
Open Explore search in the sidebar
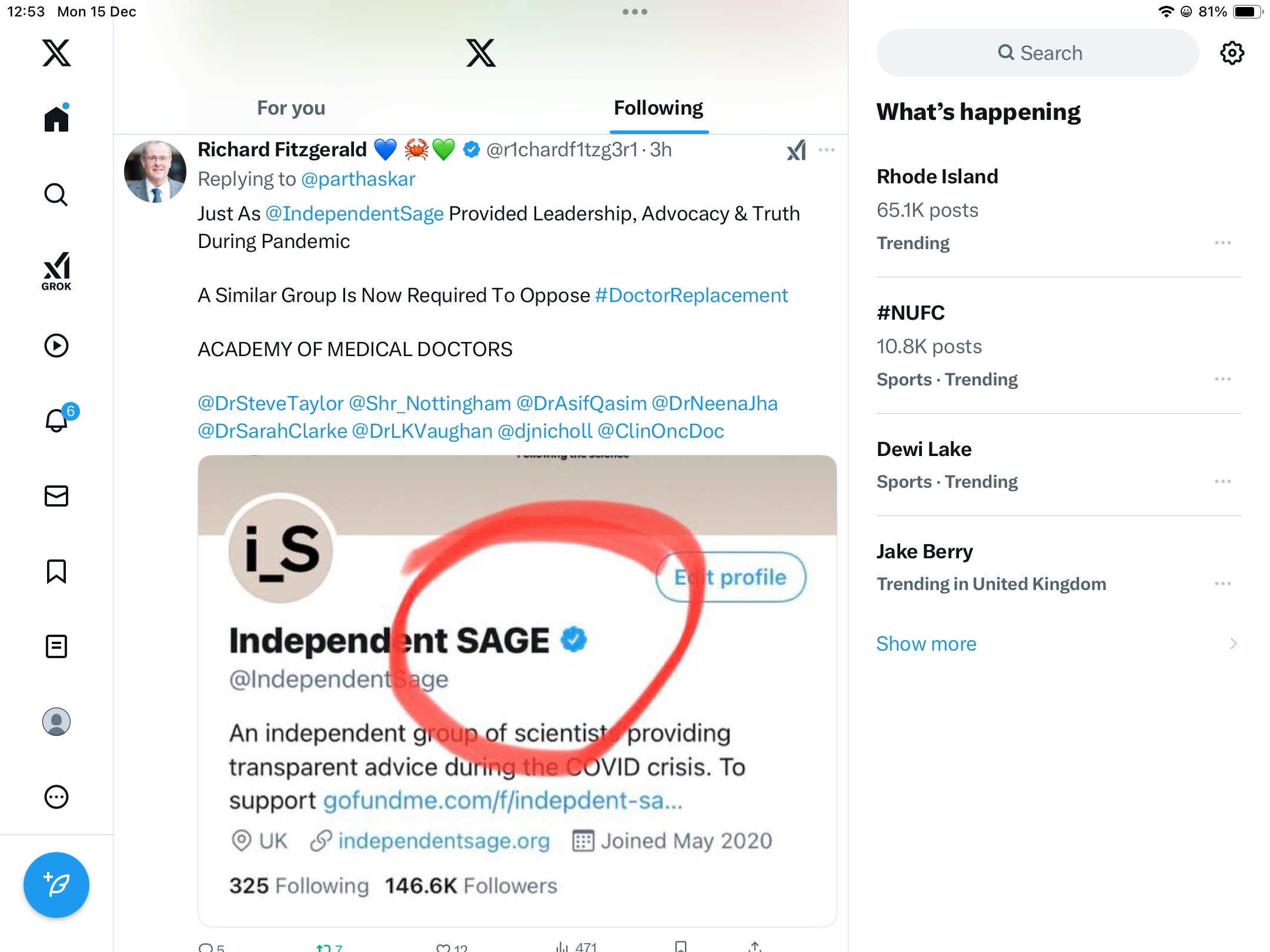tap(56, 195)
